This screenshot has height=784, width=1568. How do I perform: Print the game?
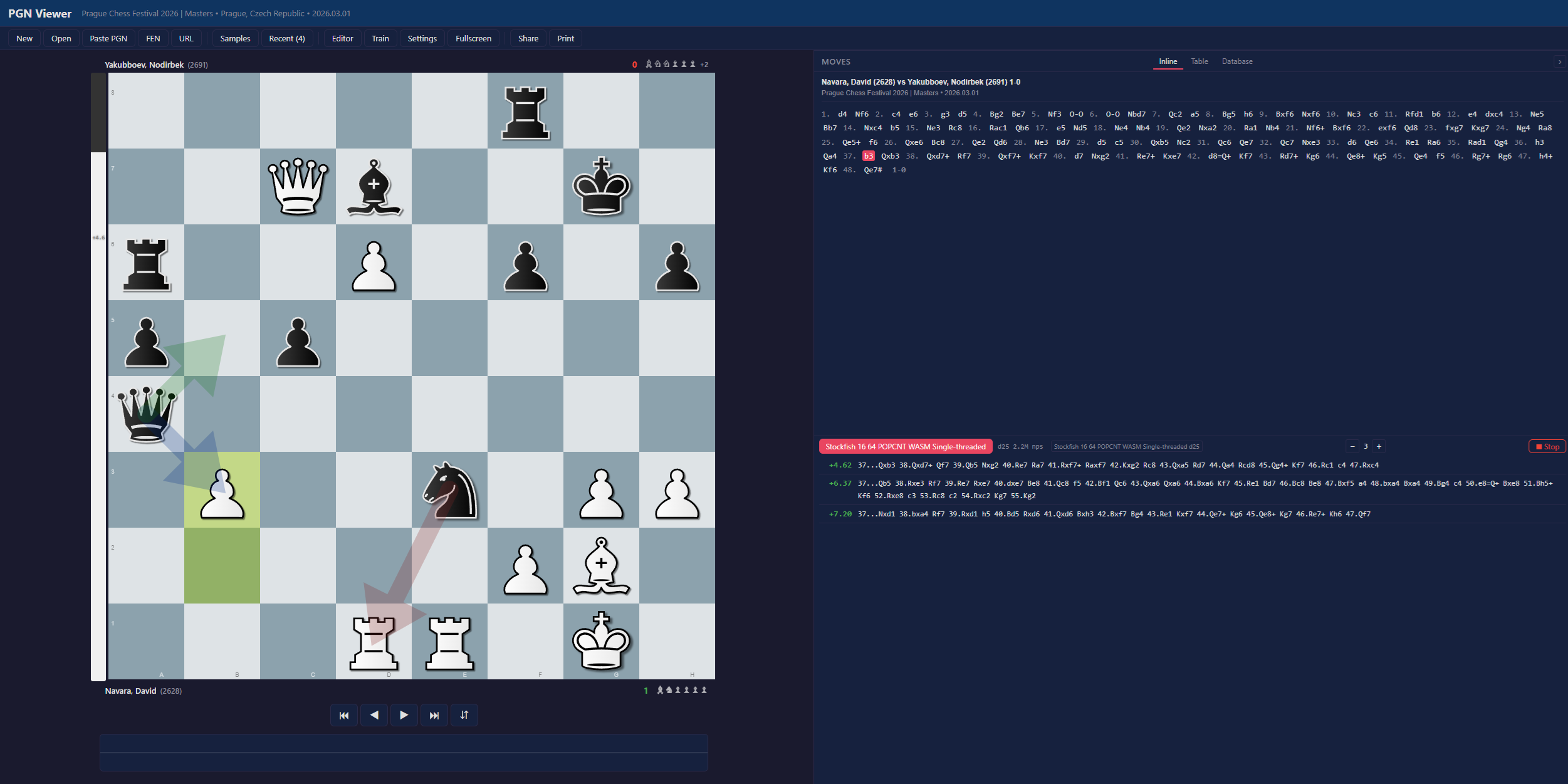(566, 38)
